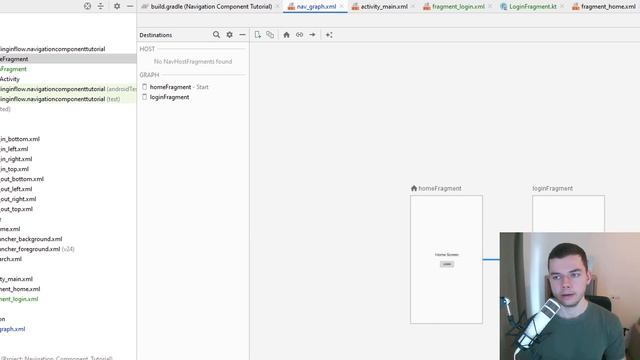Select the out_bottom.xml animation file
The image size is (640, 360).
pos(22,179)
